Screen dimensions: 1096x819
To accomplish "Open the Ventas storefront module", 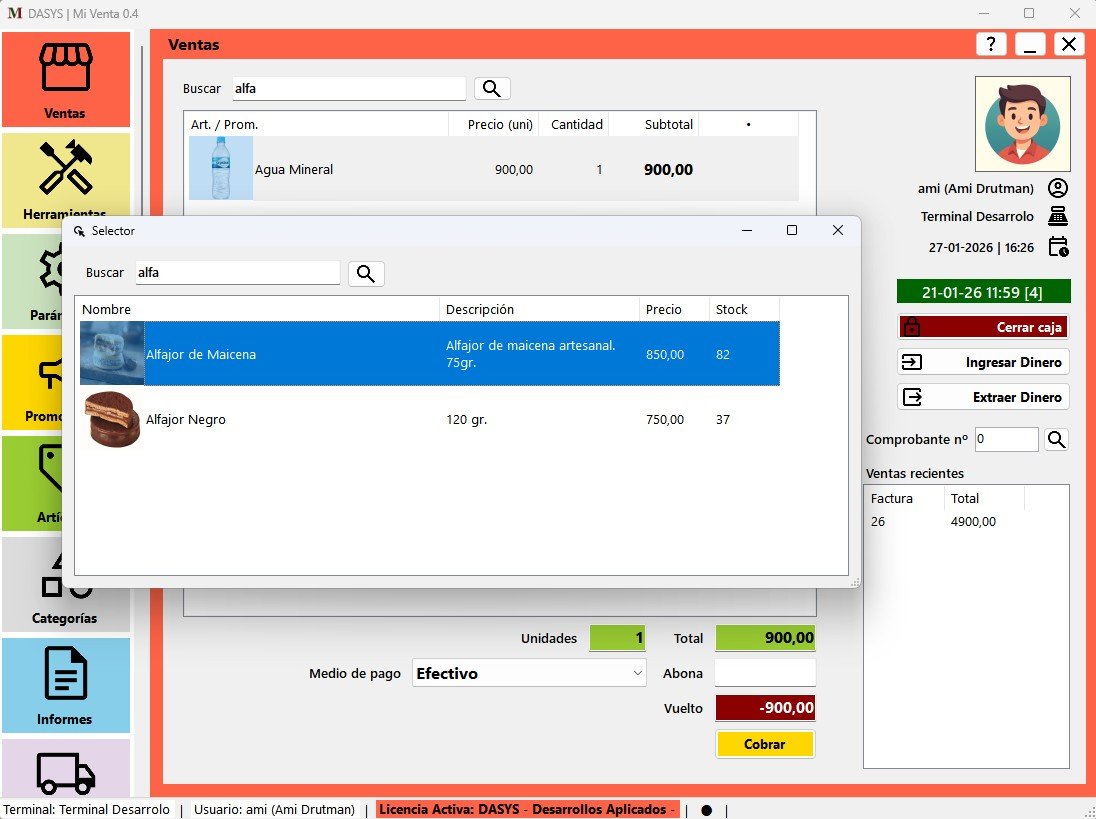I will pyautogui.click(x=66, y=79).
